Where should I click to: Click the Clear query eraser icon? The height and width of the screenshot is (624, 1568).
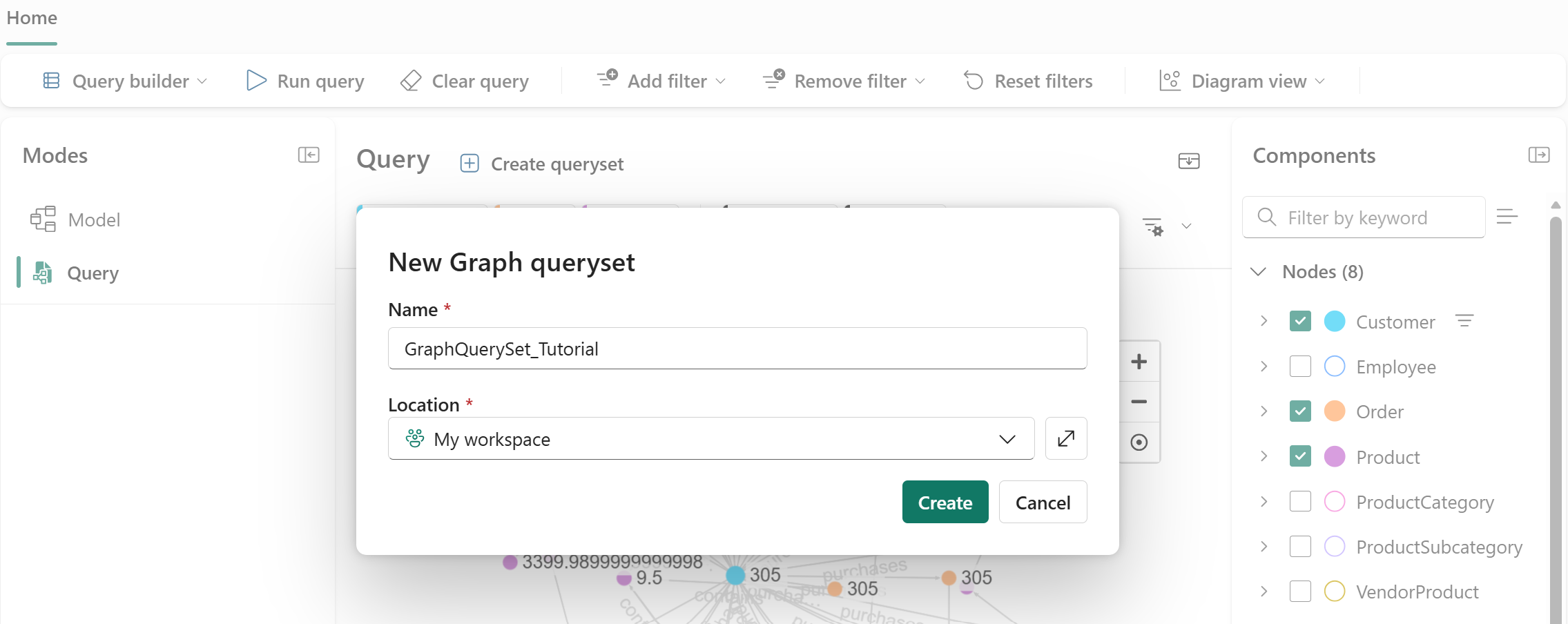tap(411, 81)
